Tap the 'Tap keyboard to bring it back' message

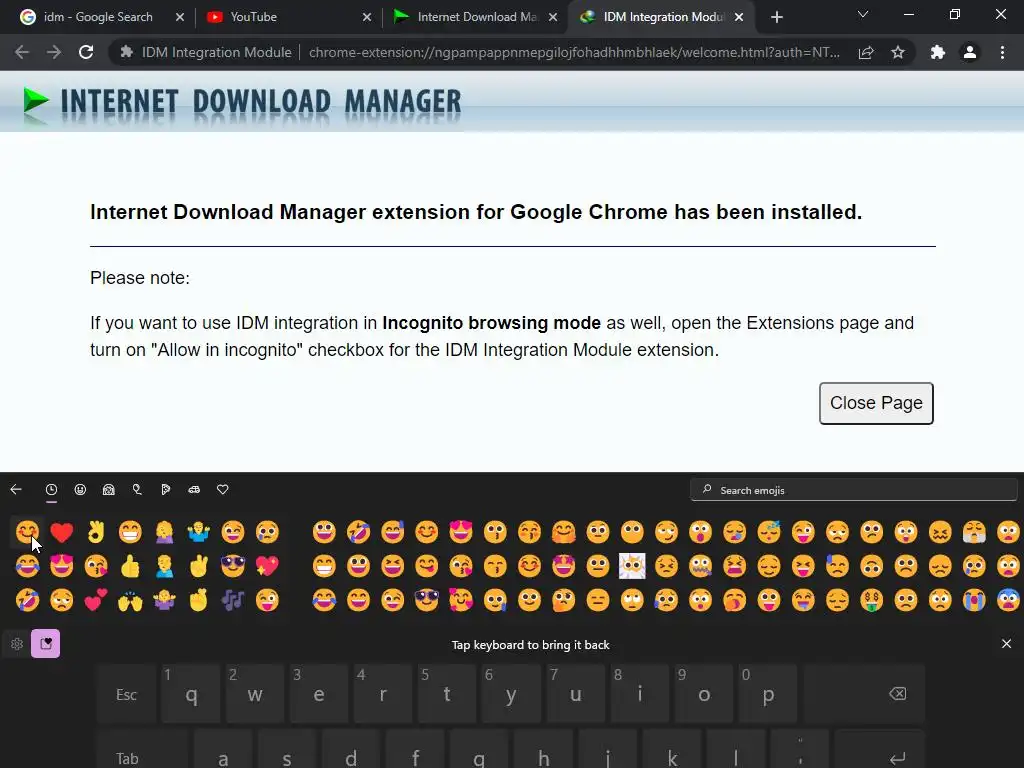tap(530, 645)
